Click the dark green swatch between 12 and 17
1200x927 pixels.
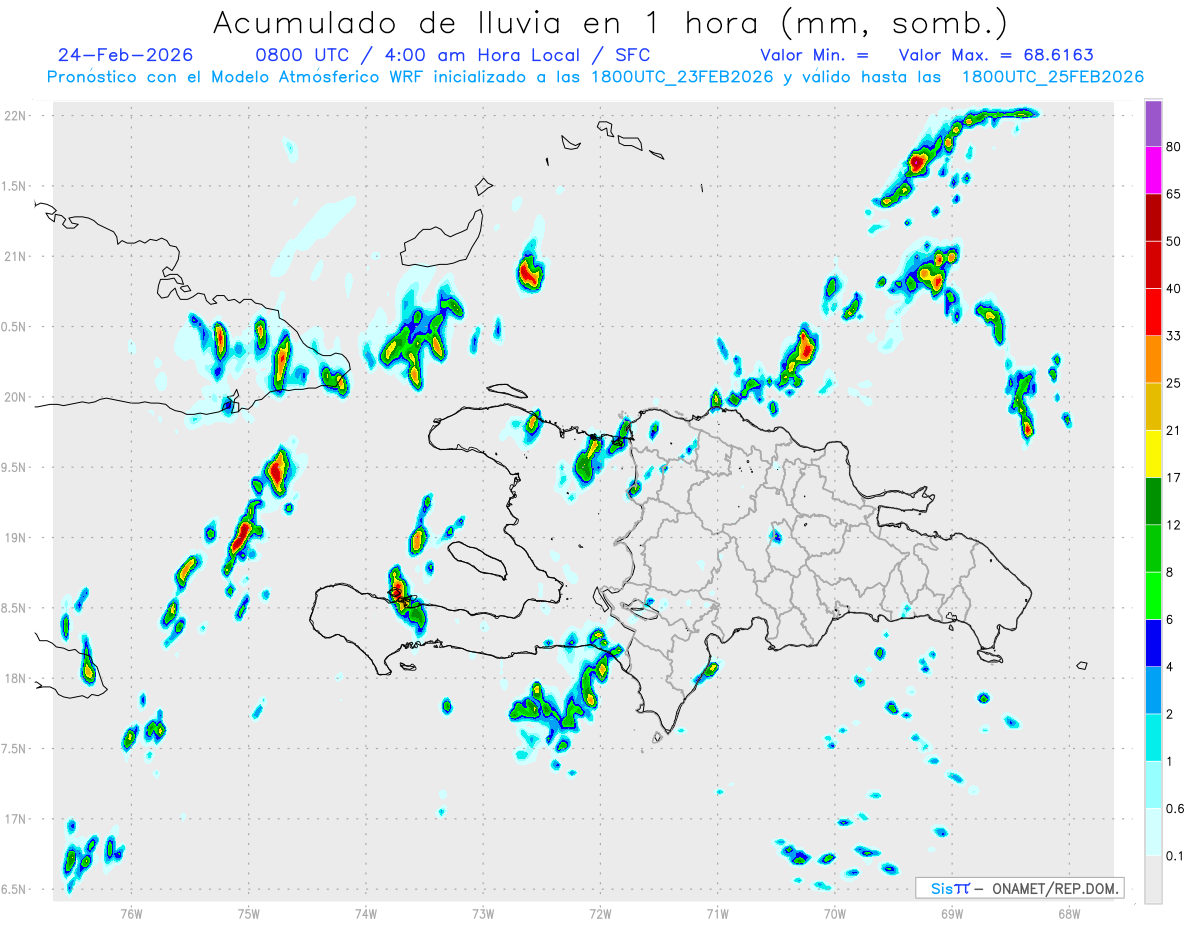pos(1153,501)
